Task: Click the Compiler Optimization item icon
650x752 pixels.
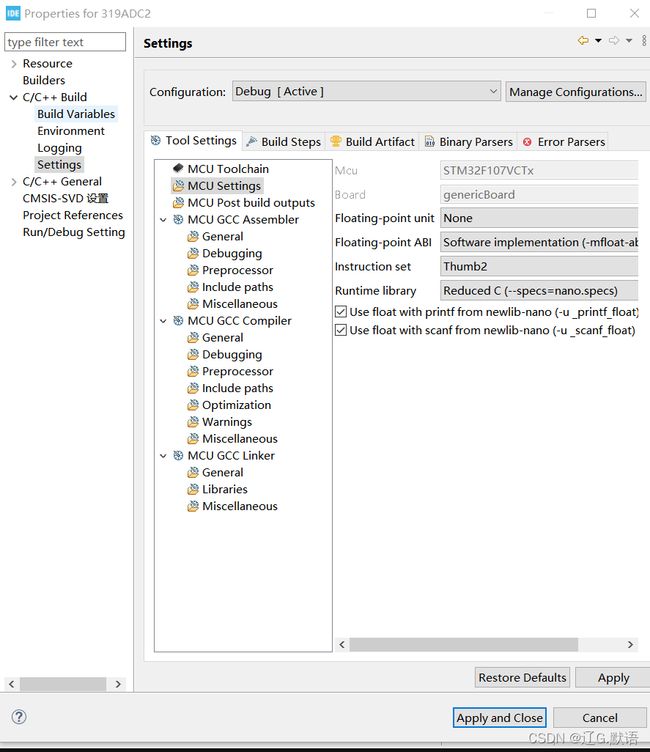Action: point(193,405)
